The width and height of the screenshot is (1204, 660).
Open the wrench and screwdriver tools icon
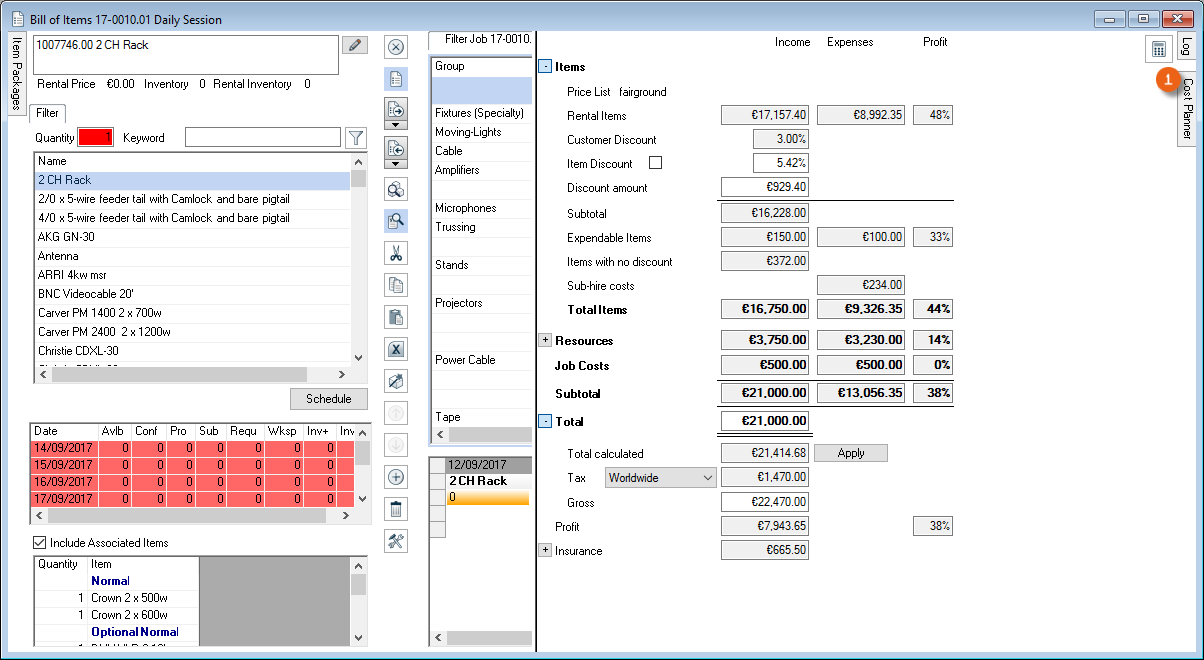[x=396, y=541]
